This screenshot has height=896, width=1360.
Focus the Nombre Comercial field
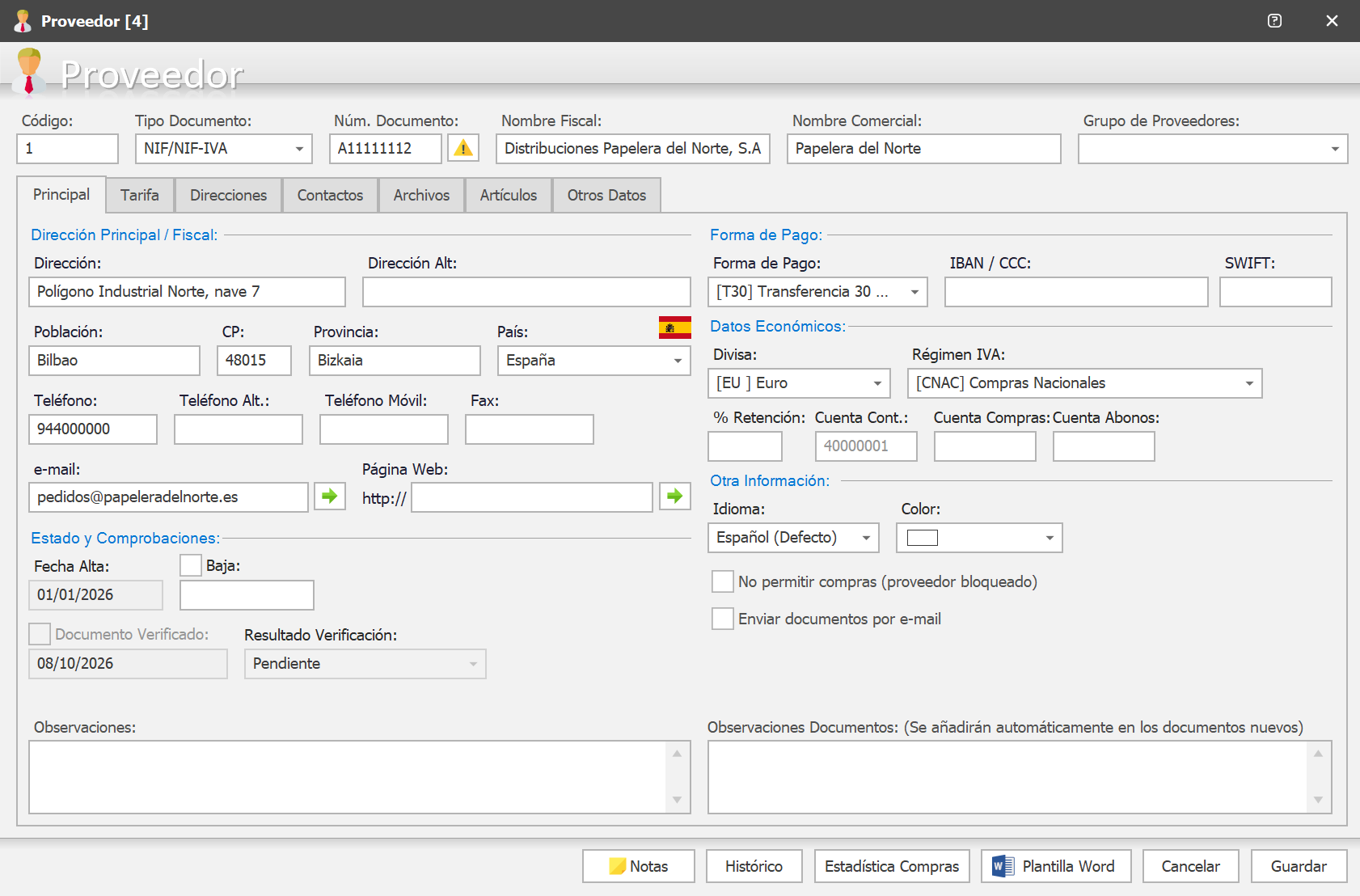click(x=924, y=149)
